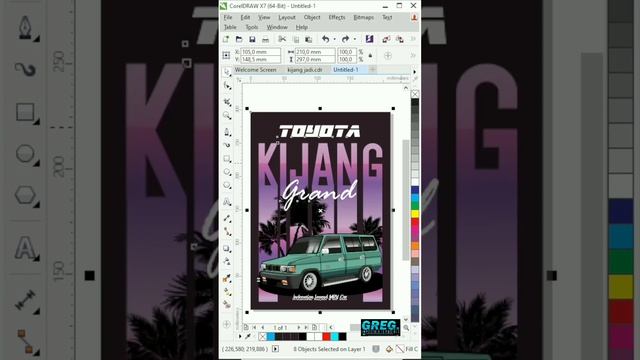Undo the last action
This screenshot has width=640, height=360.
point(325,39)
